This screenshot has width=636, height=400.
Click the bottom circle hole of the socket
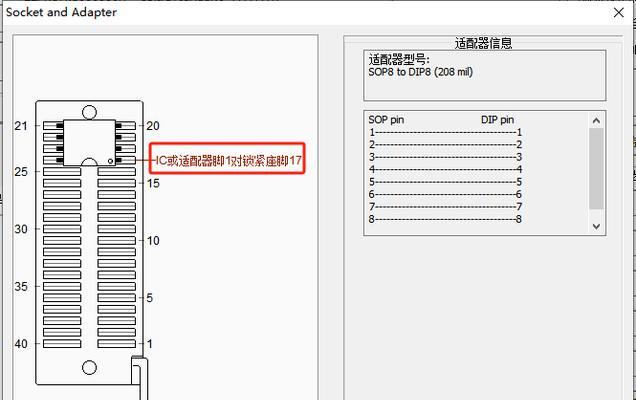[89, 368]
